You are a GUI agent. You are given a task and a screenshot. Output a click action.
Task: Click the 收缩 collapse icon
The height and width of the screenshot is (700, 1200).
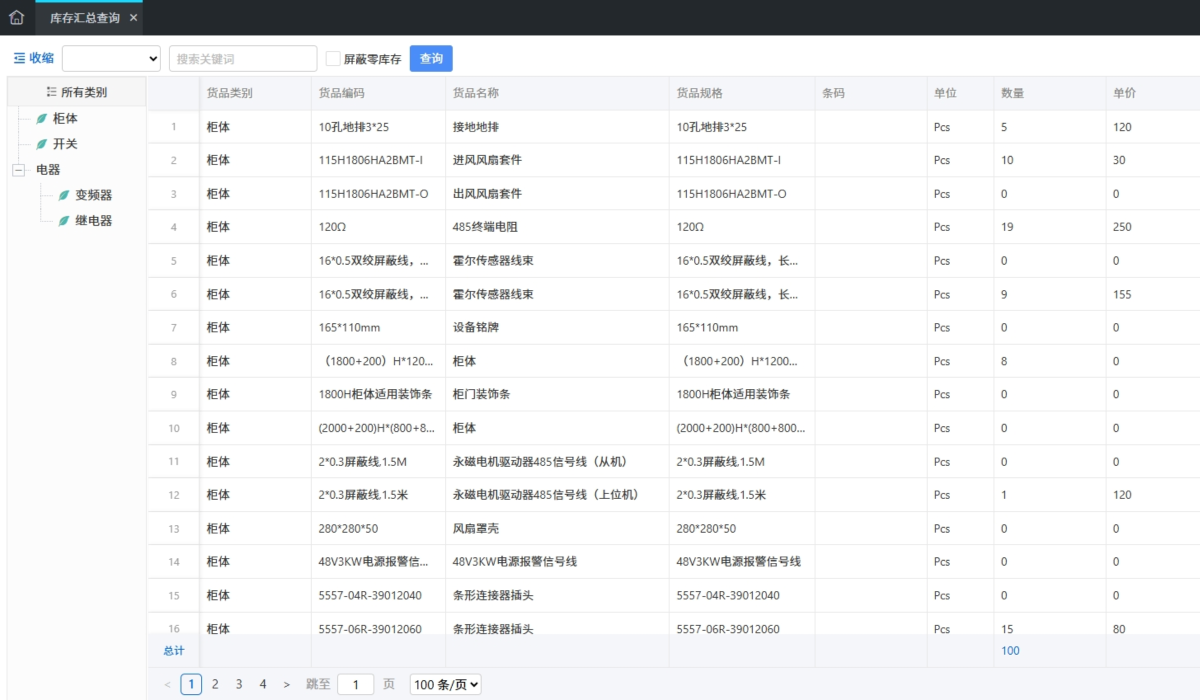(x=19, y=59)
